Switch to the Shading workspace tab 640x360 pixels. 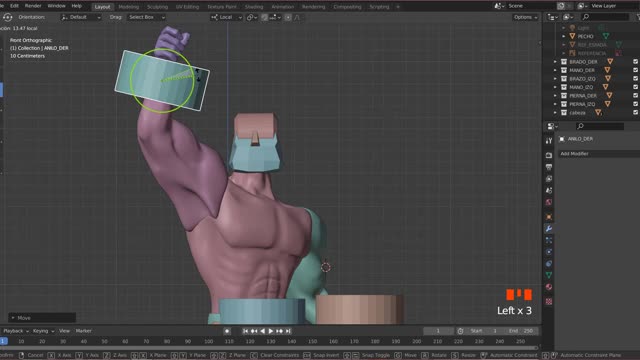(254, 7)
